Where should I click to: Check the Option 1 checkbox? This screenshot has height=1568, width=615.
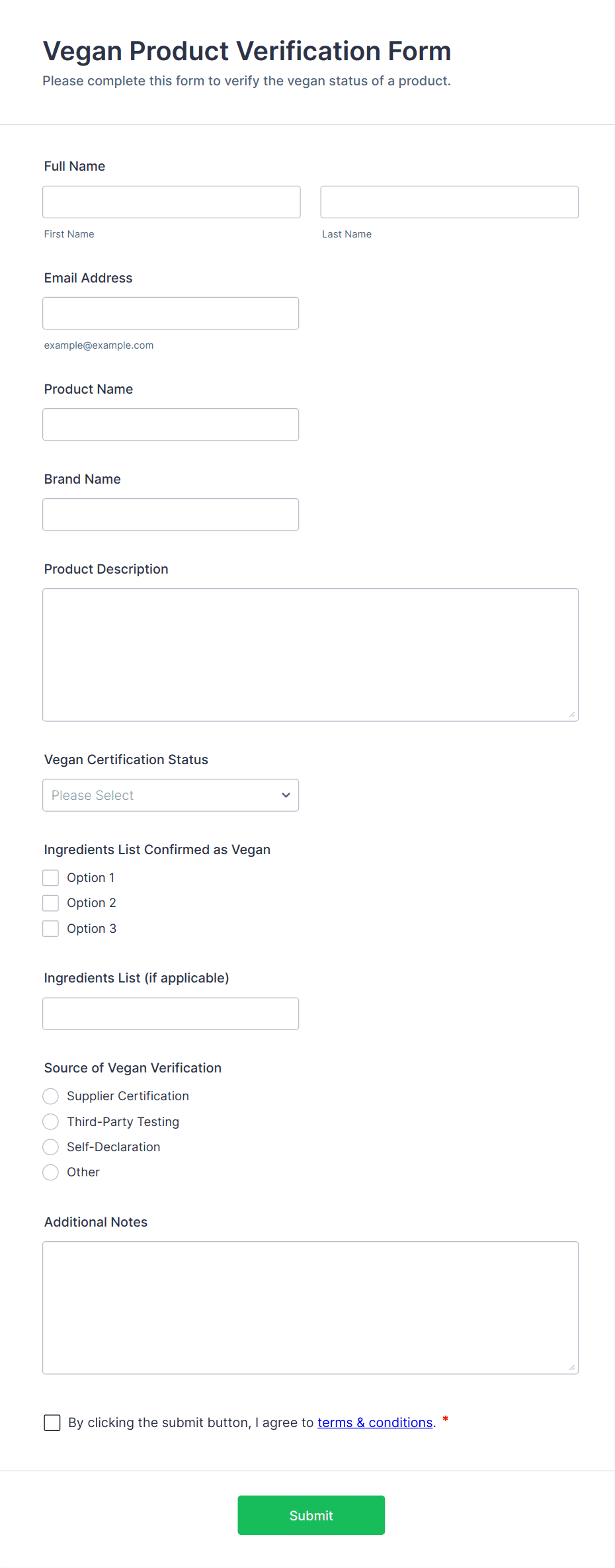[51, 877]
